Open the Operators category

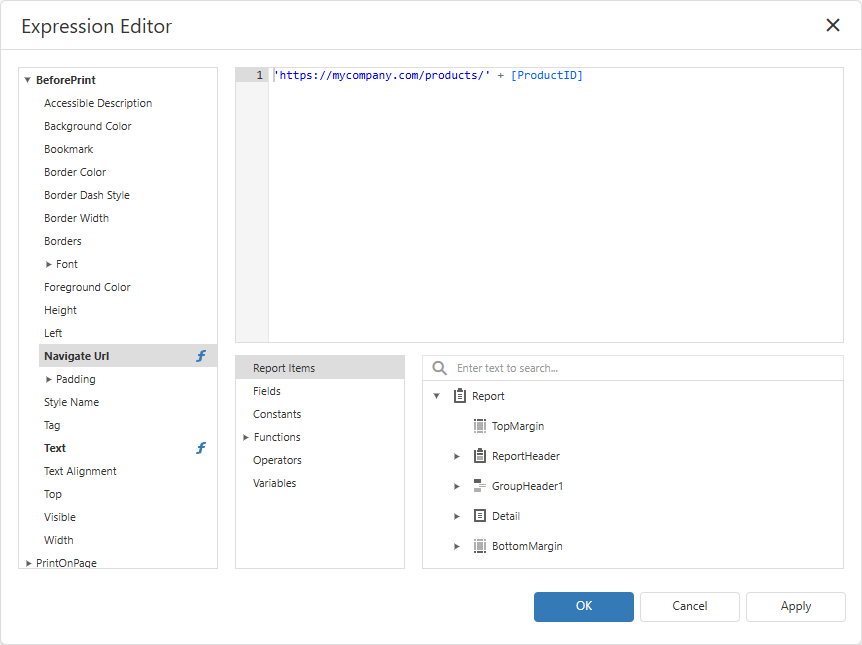(320, 460)
